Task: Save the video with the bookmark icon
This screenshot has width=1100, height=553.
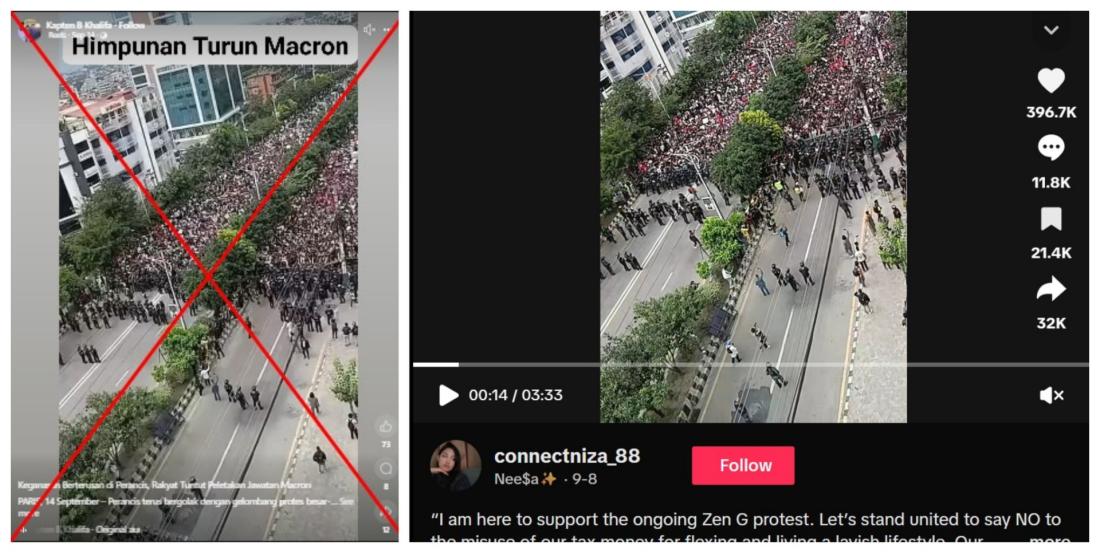Action: point(1051,220)
